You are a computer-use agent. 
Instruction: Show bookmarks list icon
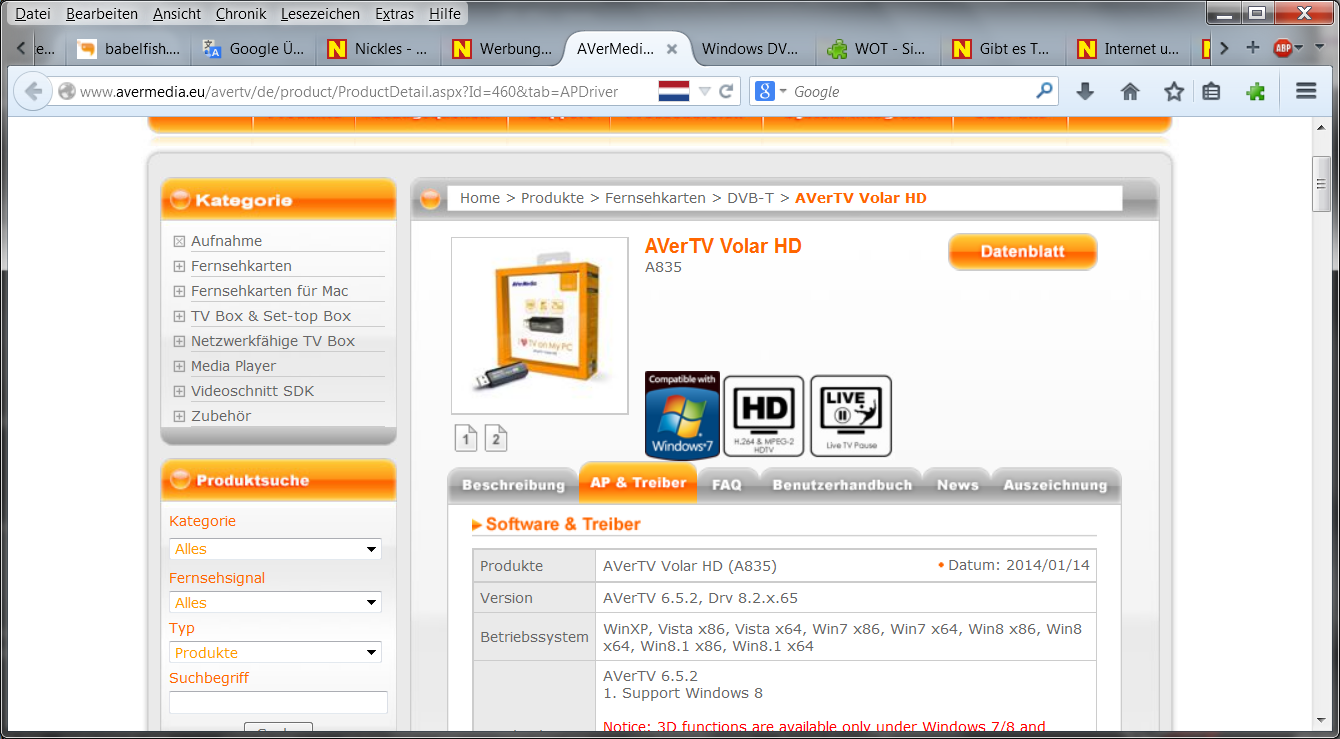pos(1211,91)
